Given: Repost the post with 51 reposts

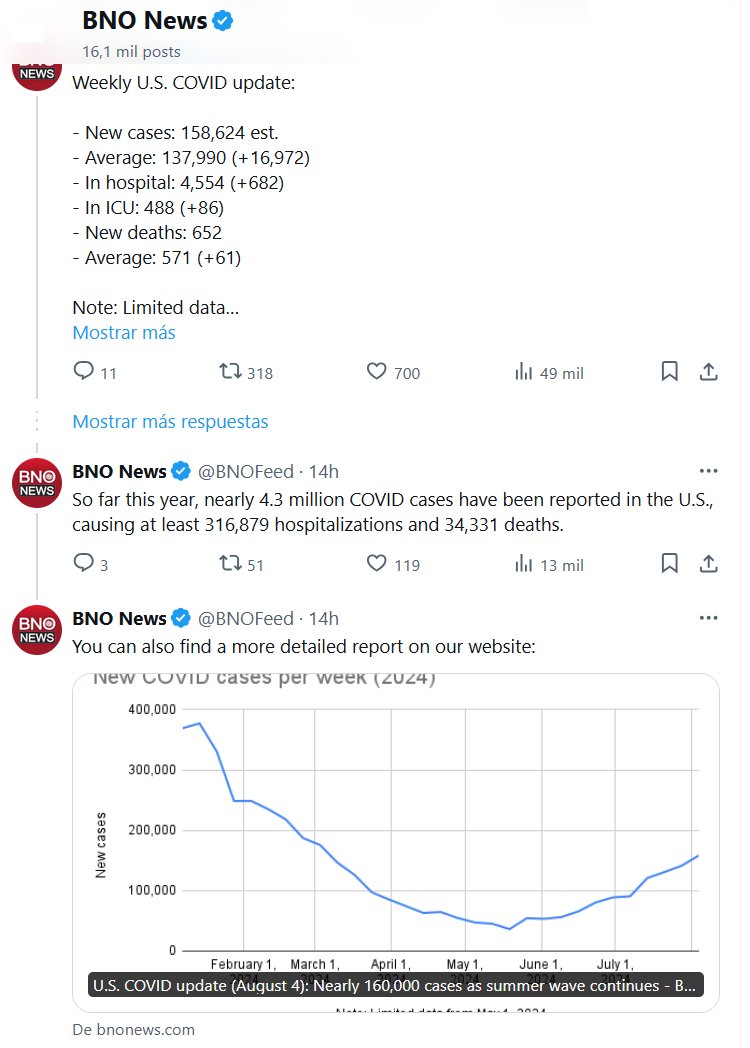Looking at the screenshot, I should coord(231,564).
